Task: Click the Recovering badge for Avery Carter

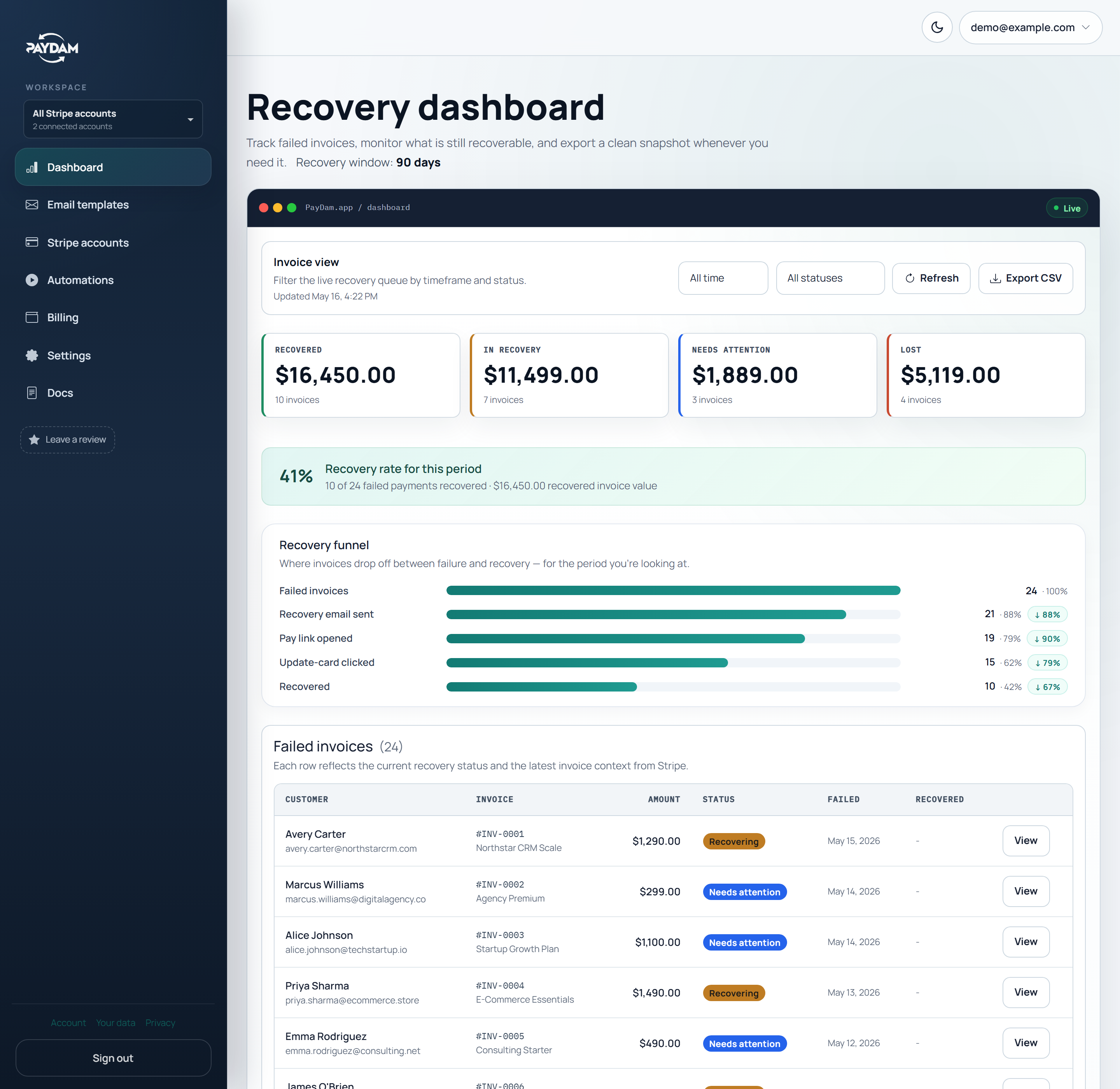Action: click(x=733, y=841)
